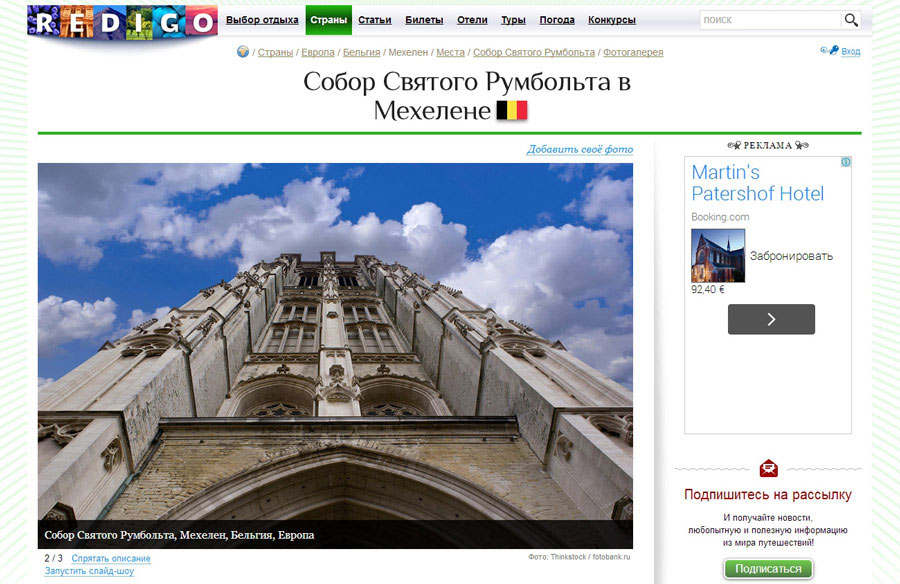Open the Выбор отдыха menu

click(262, 20)
